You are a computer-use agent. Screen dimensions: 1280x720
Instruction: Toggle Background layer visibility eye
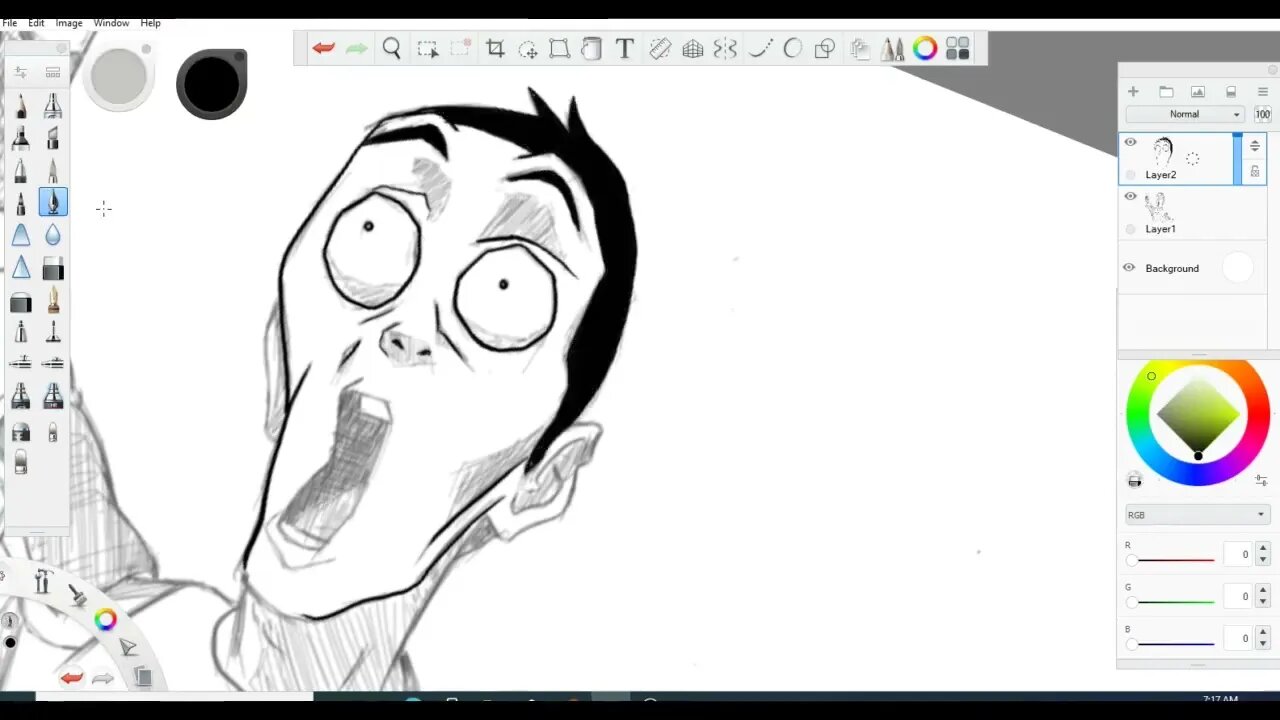1129,268
